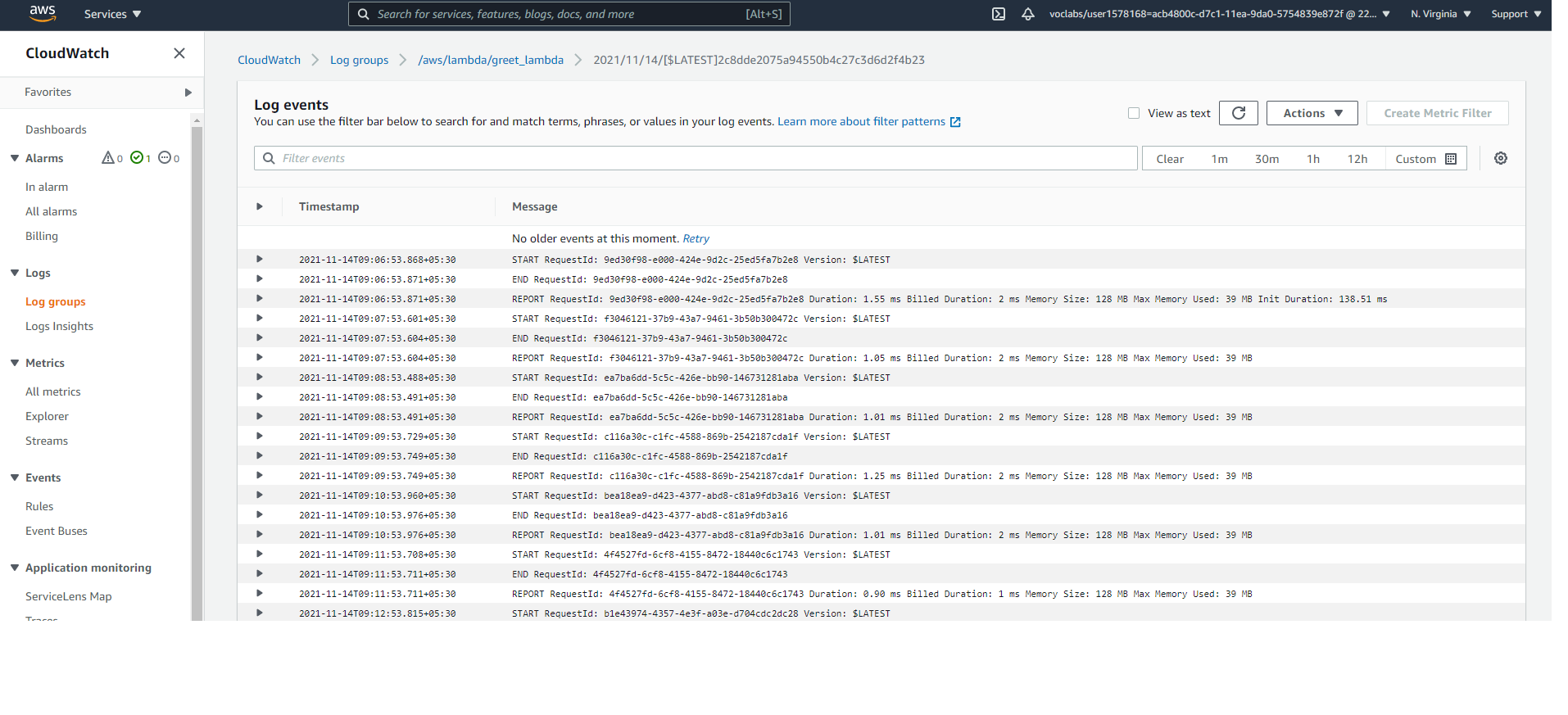This screenshot has width=1568, height=715.
Task: Click the insufficient data alarms count
Action: pyautogui.click(x=169, y=158)
